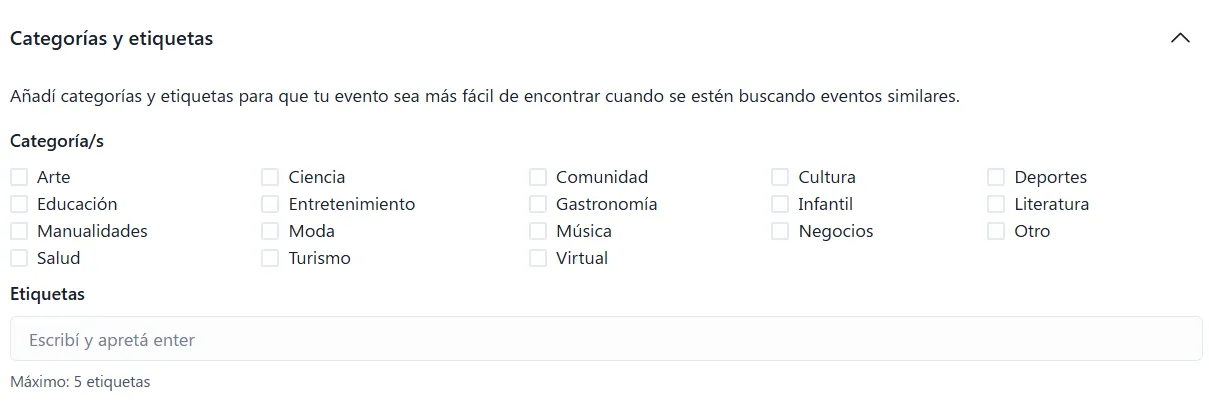The width and height of the screenshot is (1209, 403).
Task: Enable the Virtual category checkbox
Action: pos(538,258)
